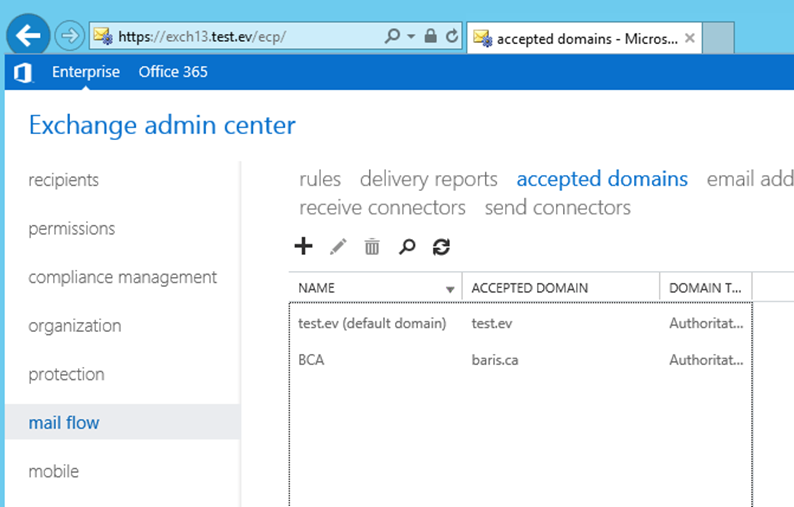Click the pencil edit icon
The image size is (794, 507).
(338, 247)
